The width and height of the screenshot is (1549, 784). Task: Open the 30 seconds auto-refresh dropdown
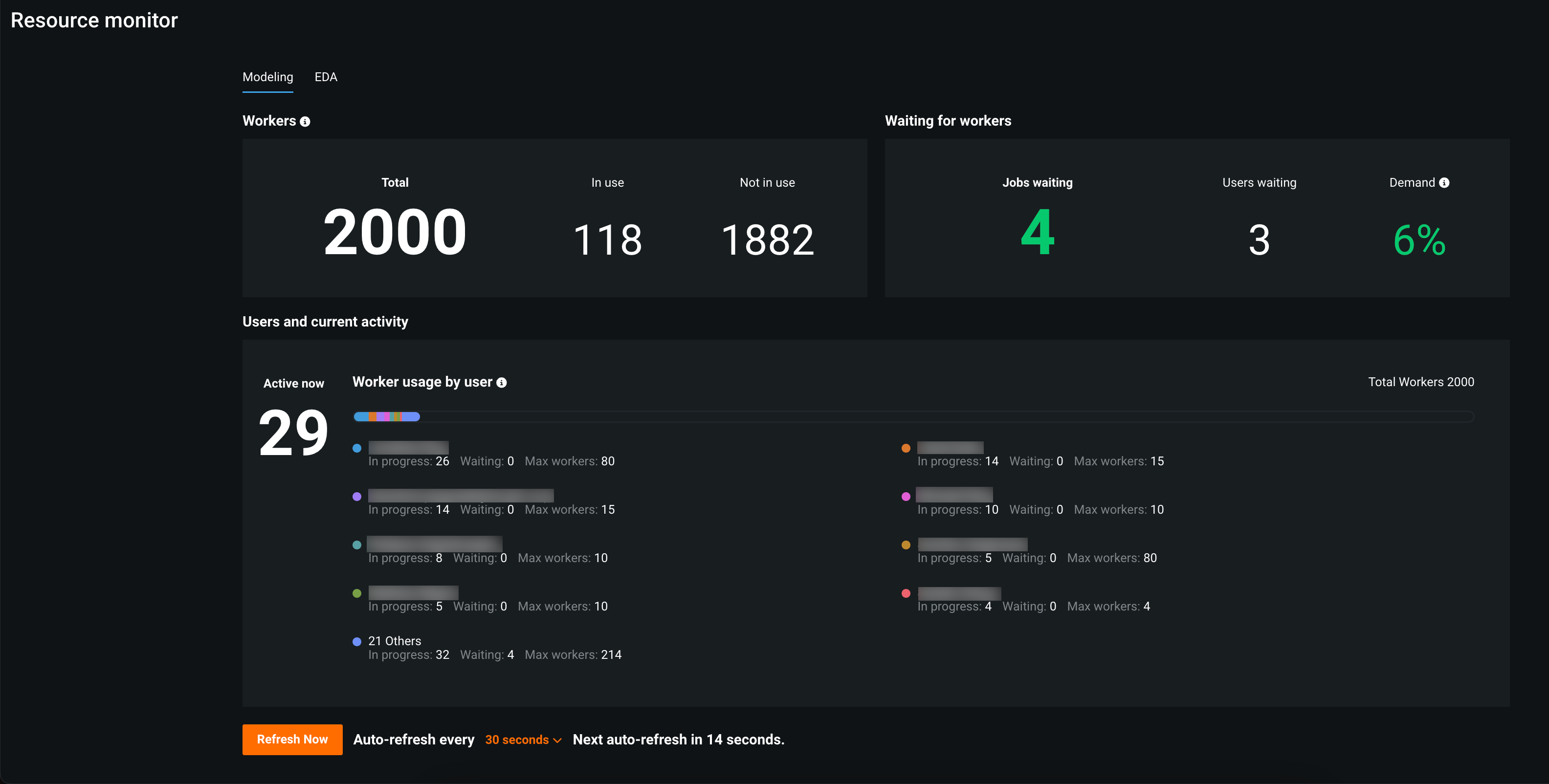pyautogui.click(x=517, y=740)
